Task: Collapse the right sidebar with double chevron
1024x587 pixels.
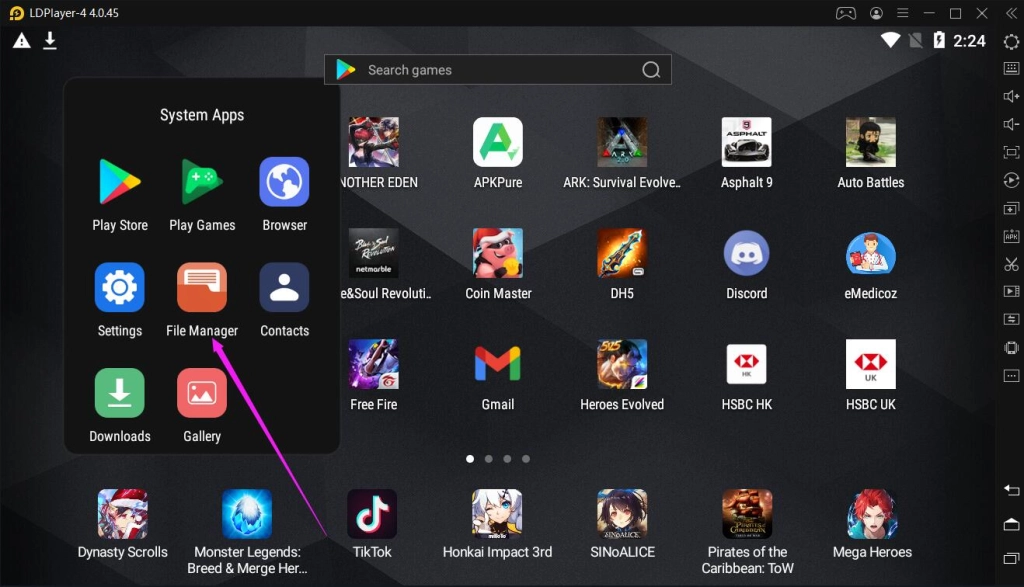Action: (1011, 13)
